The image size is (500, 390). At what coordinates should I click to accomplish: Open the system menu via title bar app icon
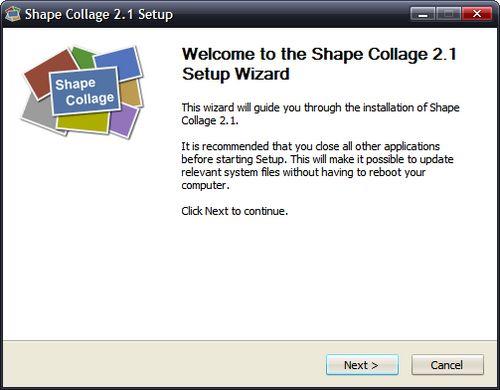(13, 14)
